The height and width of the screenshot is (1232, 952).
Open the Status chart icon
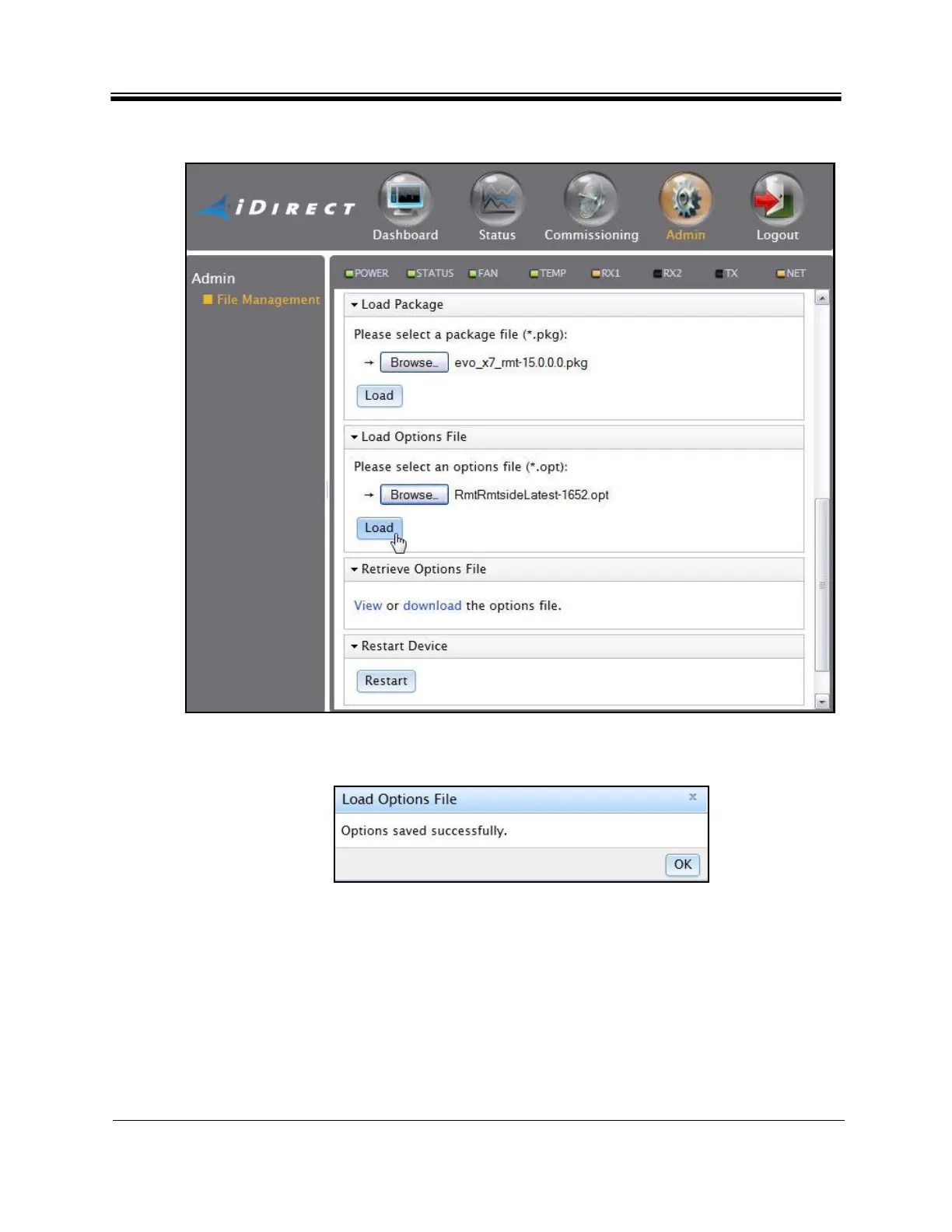(x=497, y=198)
